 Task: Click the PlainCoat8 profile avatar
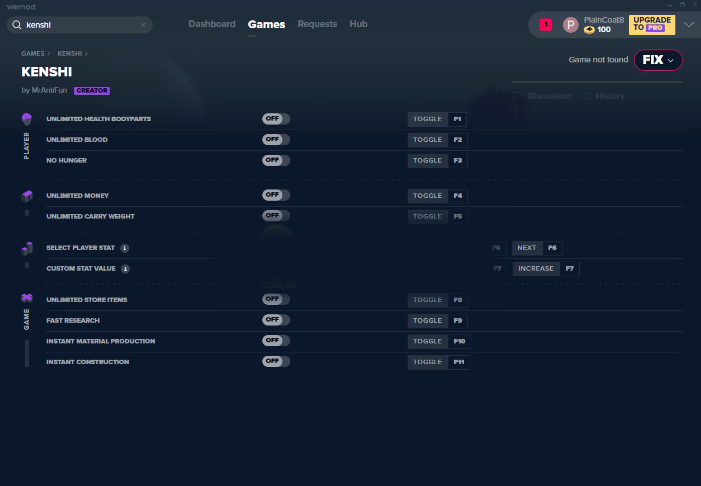570,25
